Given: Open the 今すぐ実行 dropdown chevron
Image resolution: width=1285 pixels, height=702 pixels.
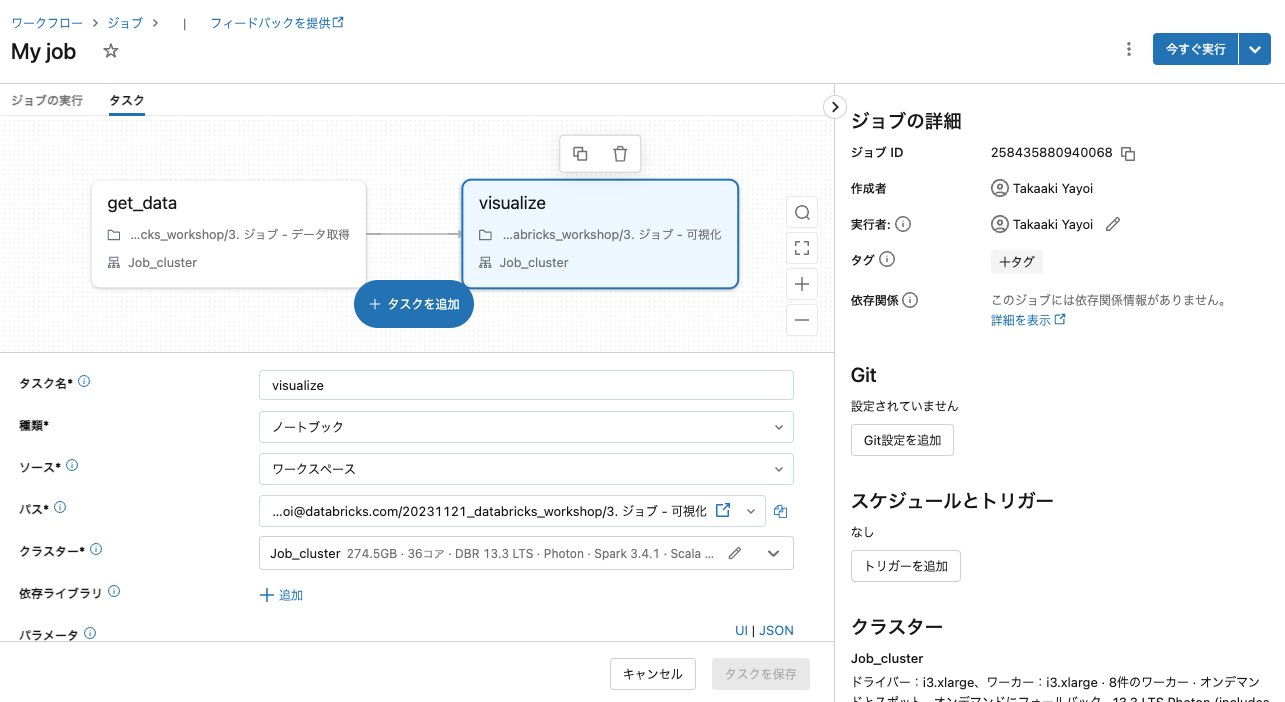Looking at the screenshot, I should 1255,48.
